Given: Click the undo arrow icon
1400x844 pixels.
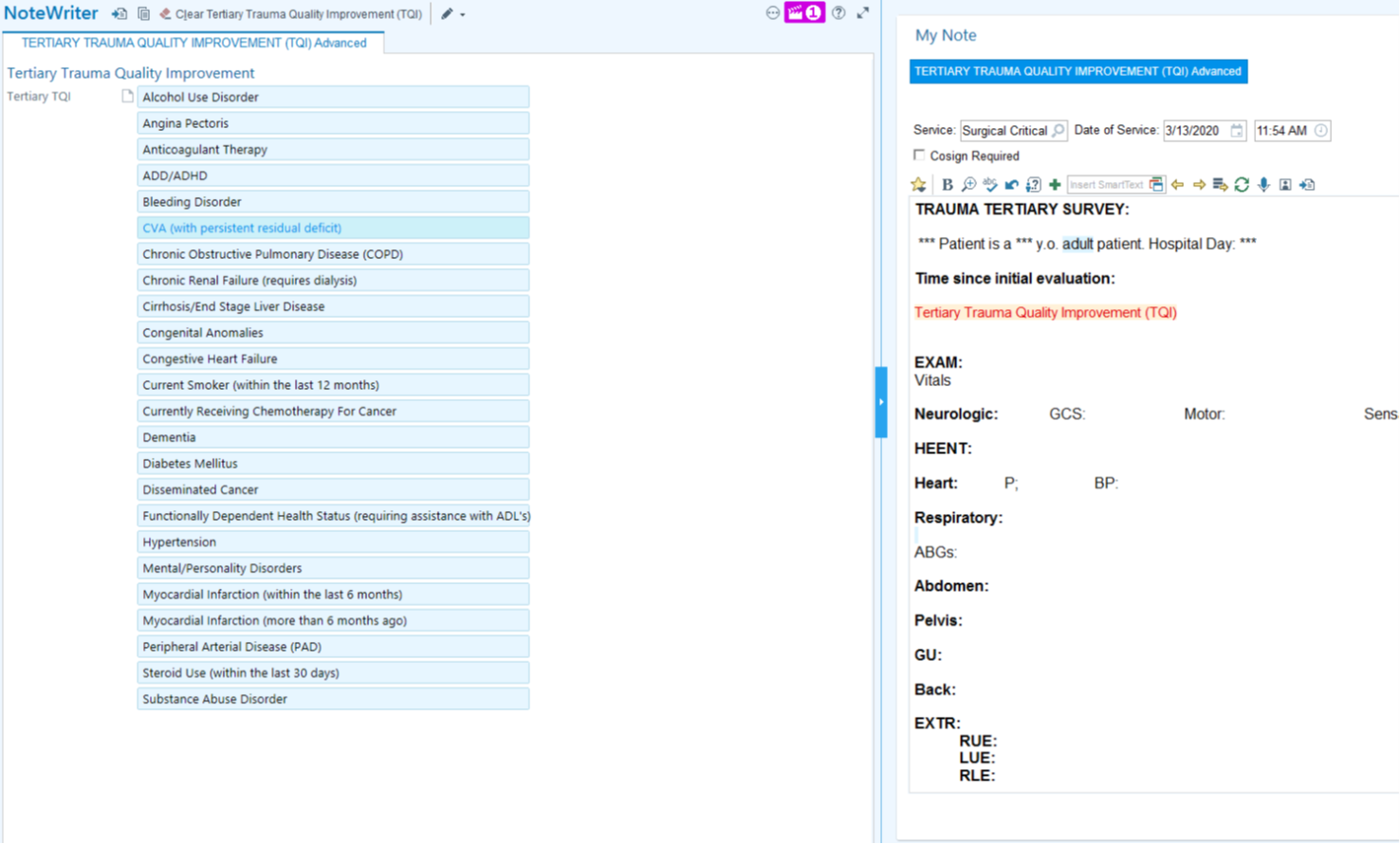Looking at the screenshot, I should (1012, 185).
